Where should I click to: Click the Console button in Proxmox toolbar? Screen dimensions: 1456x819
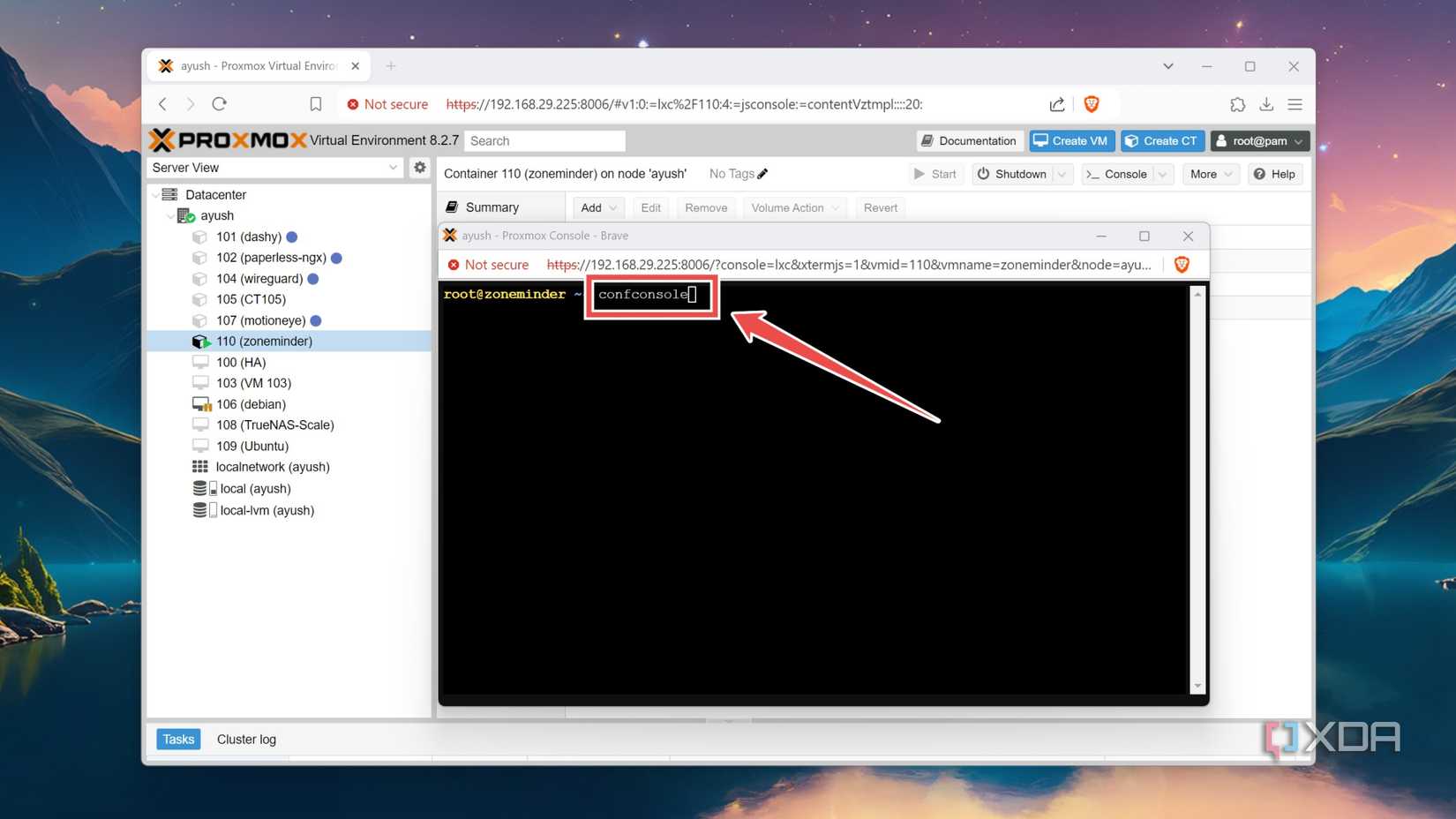tap(1117, 174)
